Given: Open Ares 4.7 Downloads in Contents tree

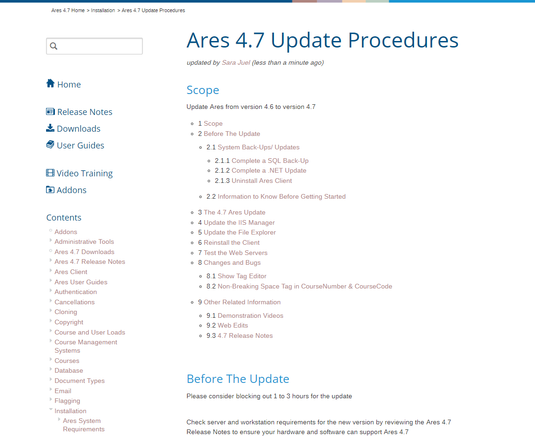Looking at the screenshot, I should click(x=84, y=252).
